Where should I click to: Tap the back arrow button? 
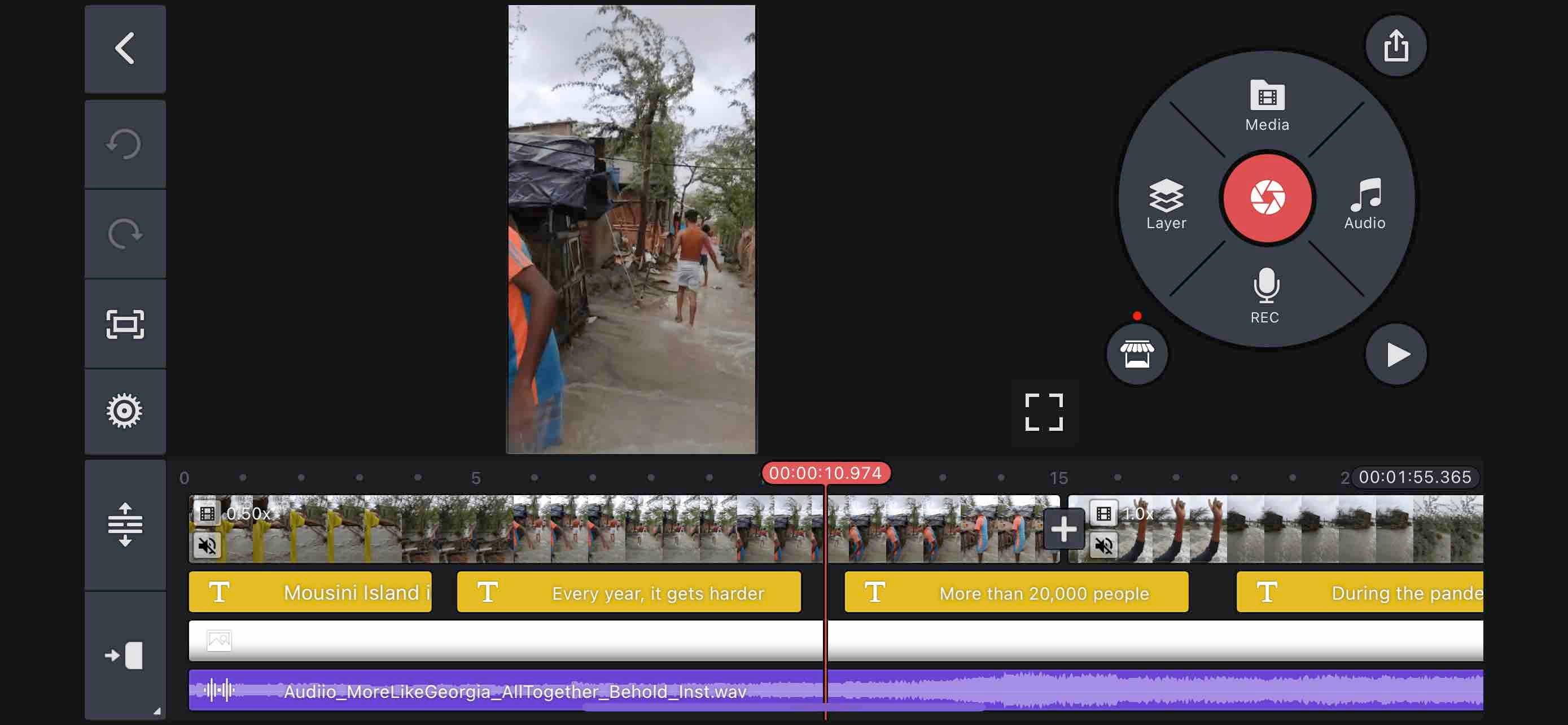(125, 49)
